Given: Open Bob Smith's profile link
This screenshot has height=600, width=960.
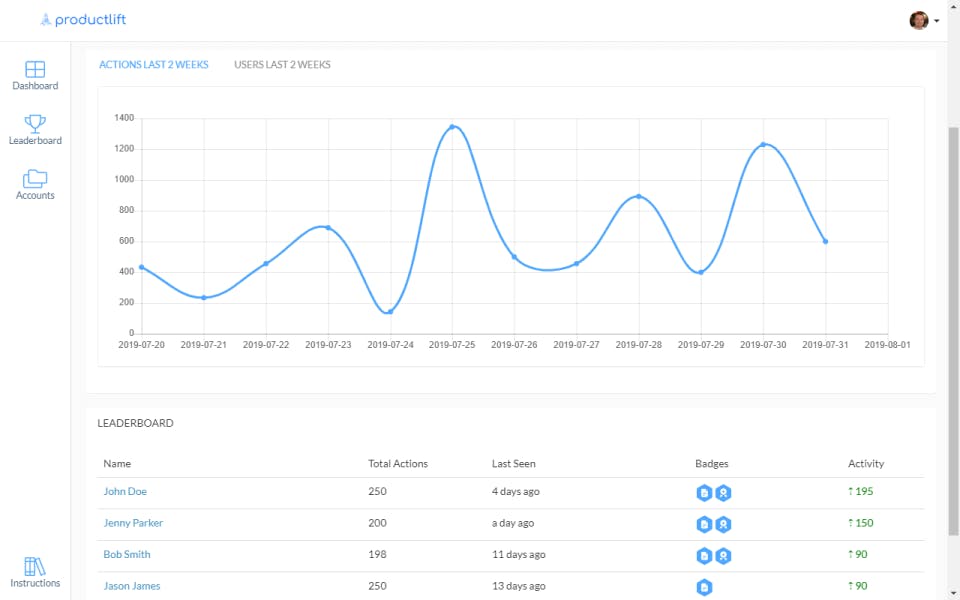Looking at the screenshot, I should click(x=127, y=554).
